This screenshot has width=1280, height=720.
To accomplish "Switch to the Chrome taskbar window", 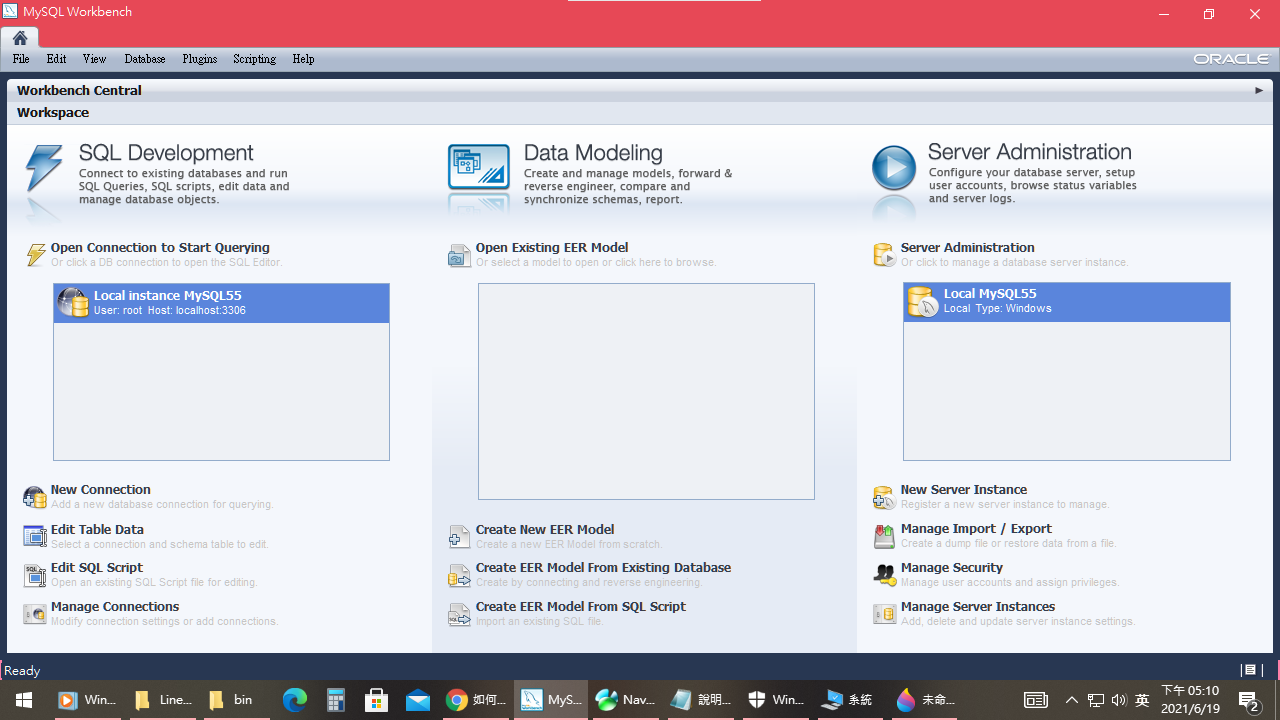I will pos(476,700).
